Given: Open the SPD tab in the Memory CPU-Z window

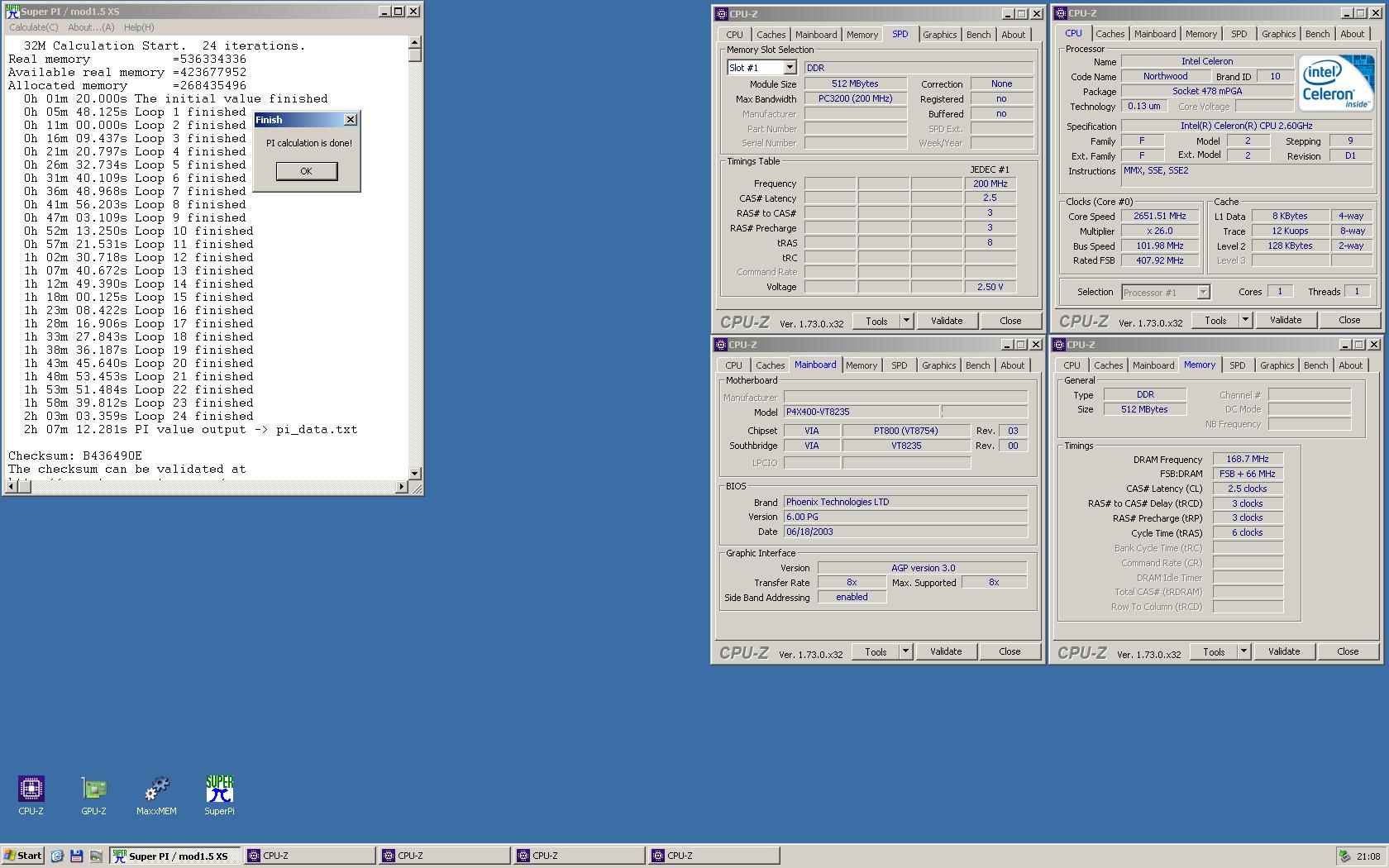Looking at the screenshot, I should click(1237, 365).
